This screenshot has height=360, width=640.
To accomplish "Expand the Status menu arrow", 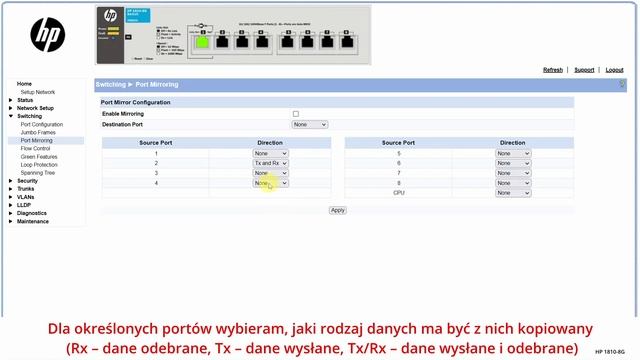I will coord(11,100).
